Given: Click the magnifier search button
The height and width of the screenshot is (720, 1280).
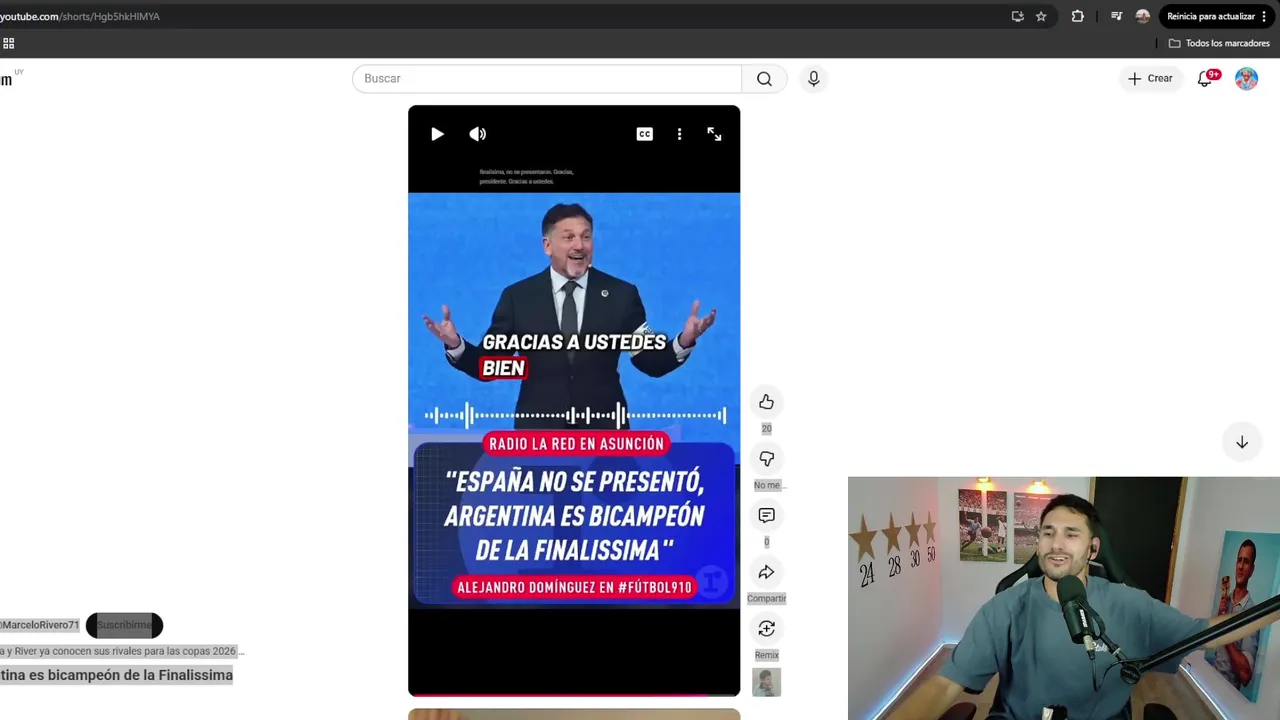Looking at the screenshot, I should coord(764,79).
